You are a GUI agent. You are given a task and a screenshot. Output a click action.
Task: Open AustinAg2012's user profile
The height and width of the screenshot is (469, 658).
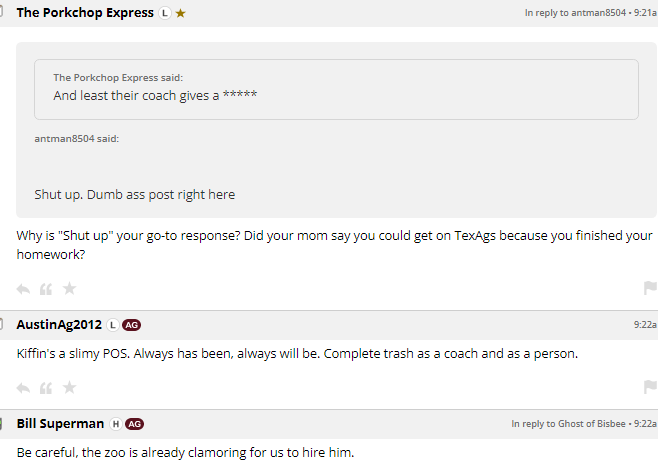[x=59, y=324]
